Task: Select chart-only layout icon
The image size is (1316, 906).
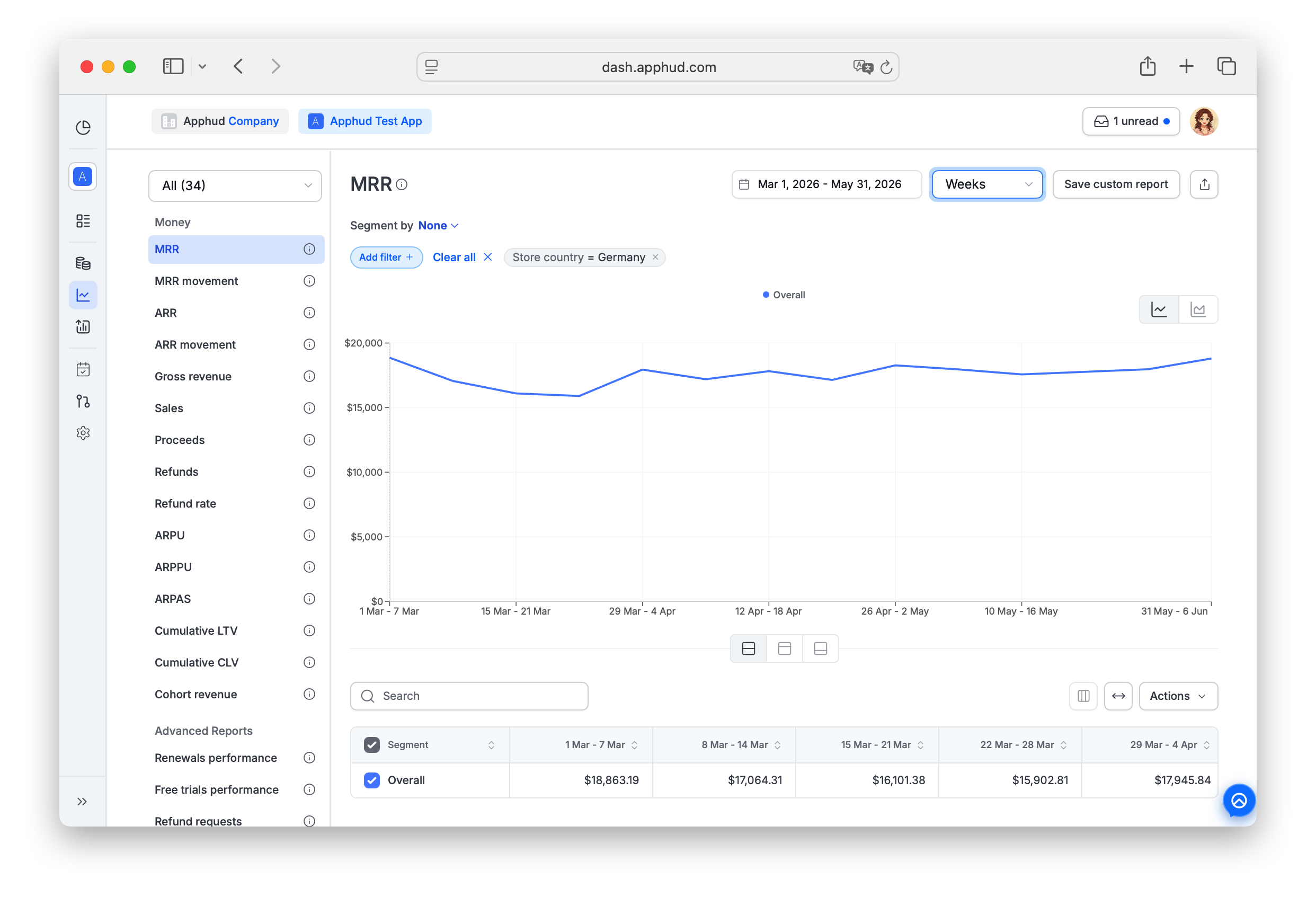Action: (785, 649)
